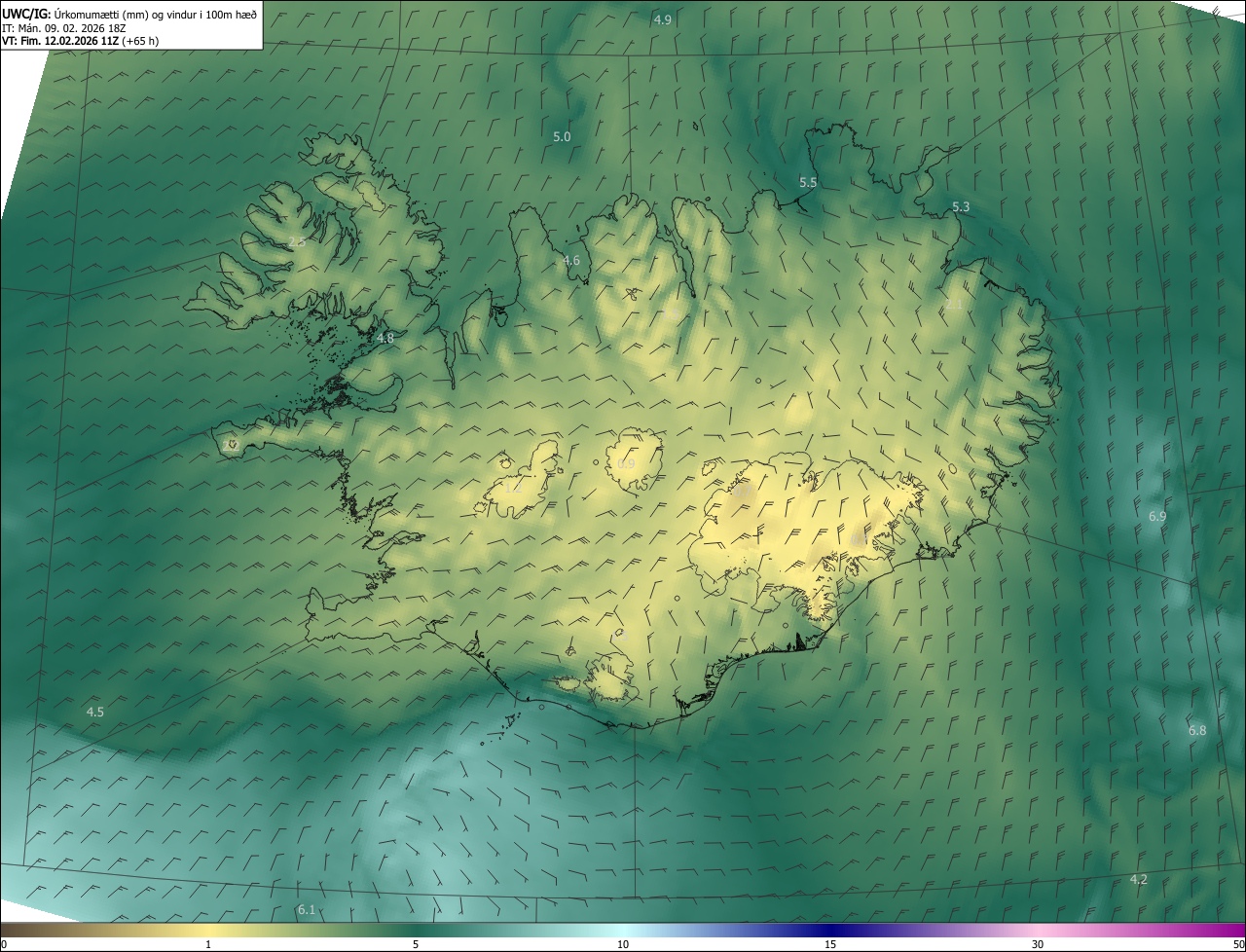Click the 4.6 value label on the map
1246x952 pixels.
[571, 260]
